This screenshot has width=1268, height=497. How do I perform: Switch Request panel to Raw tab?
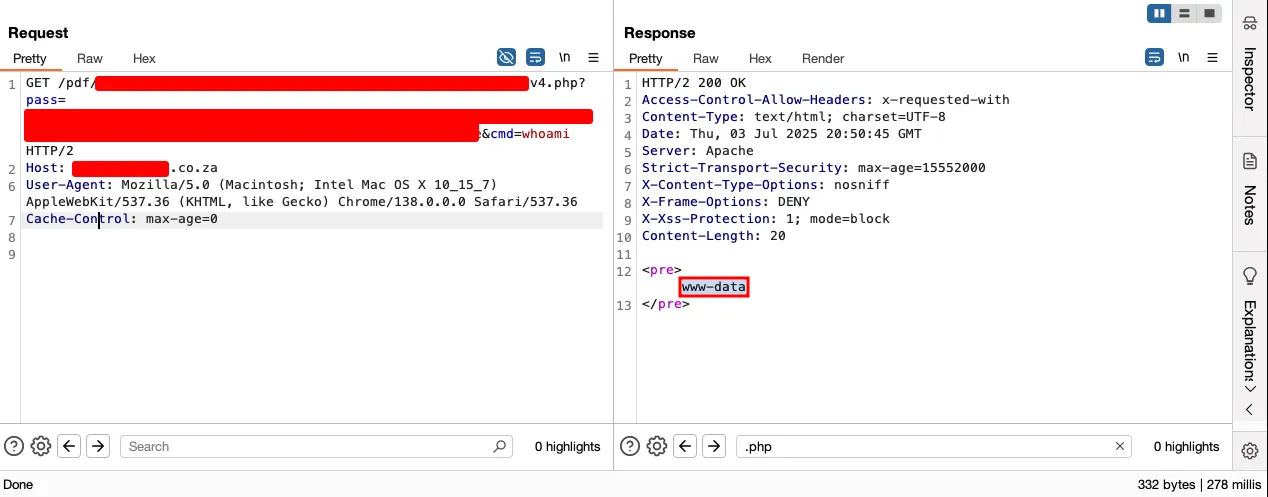click(x=89, y=59)
